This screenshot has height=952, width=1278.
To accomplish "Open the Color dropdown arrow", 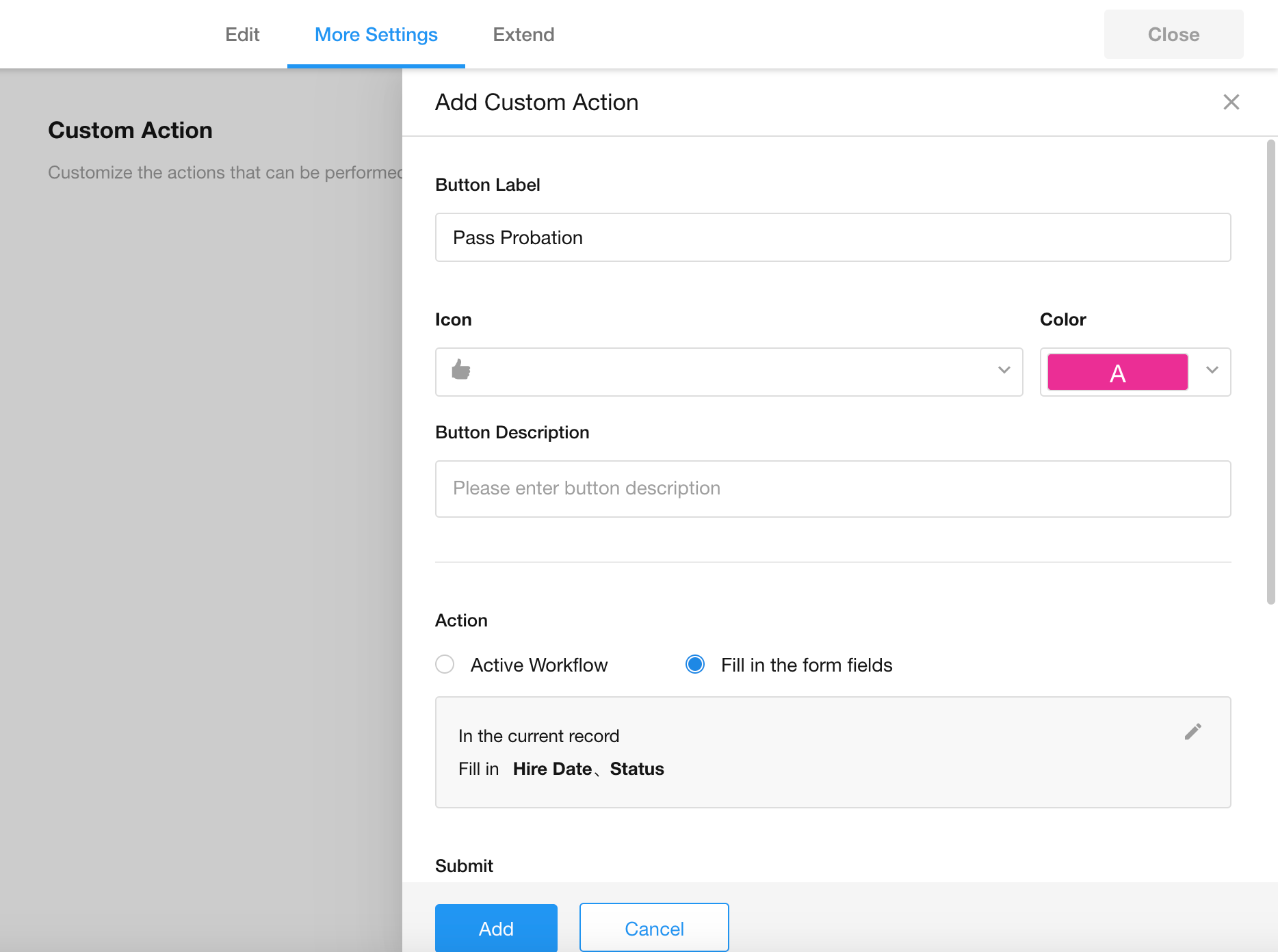I will (x=1212, y=371).
